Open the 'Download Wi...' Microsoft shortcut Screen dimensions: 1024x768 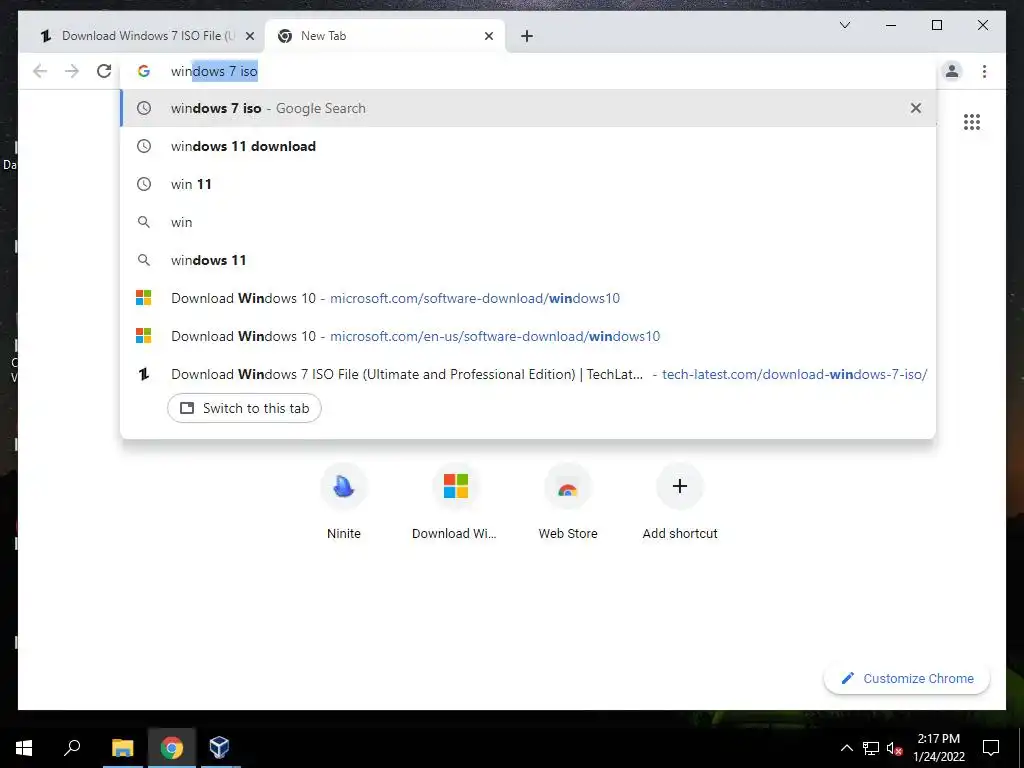pos(455,502)
